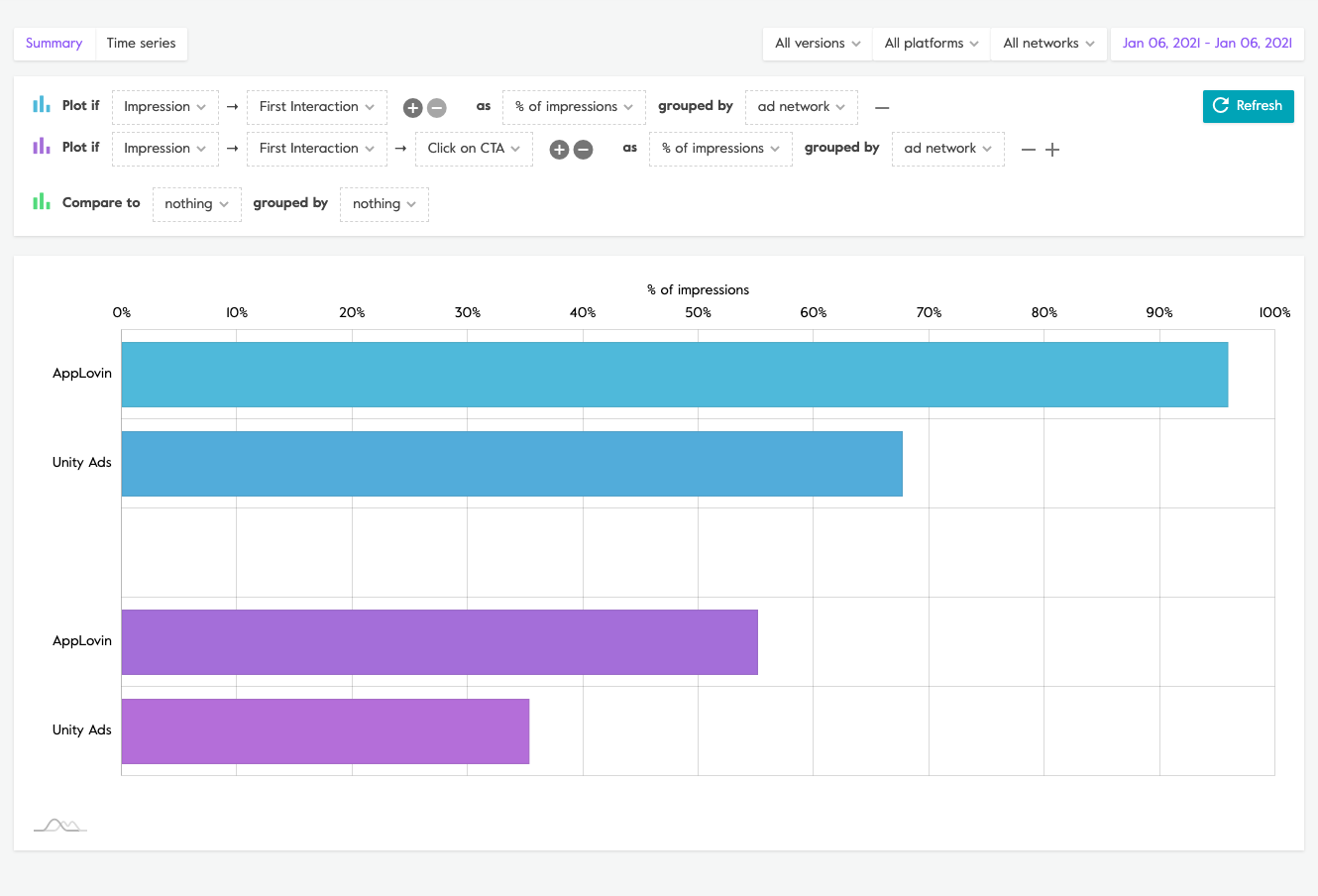Open the All versions filter dropdown

pos(818,44)
